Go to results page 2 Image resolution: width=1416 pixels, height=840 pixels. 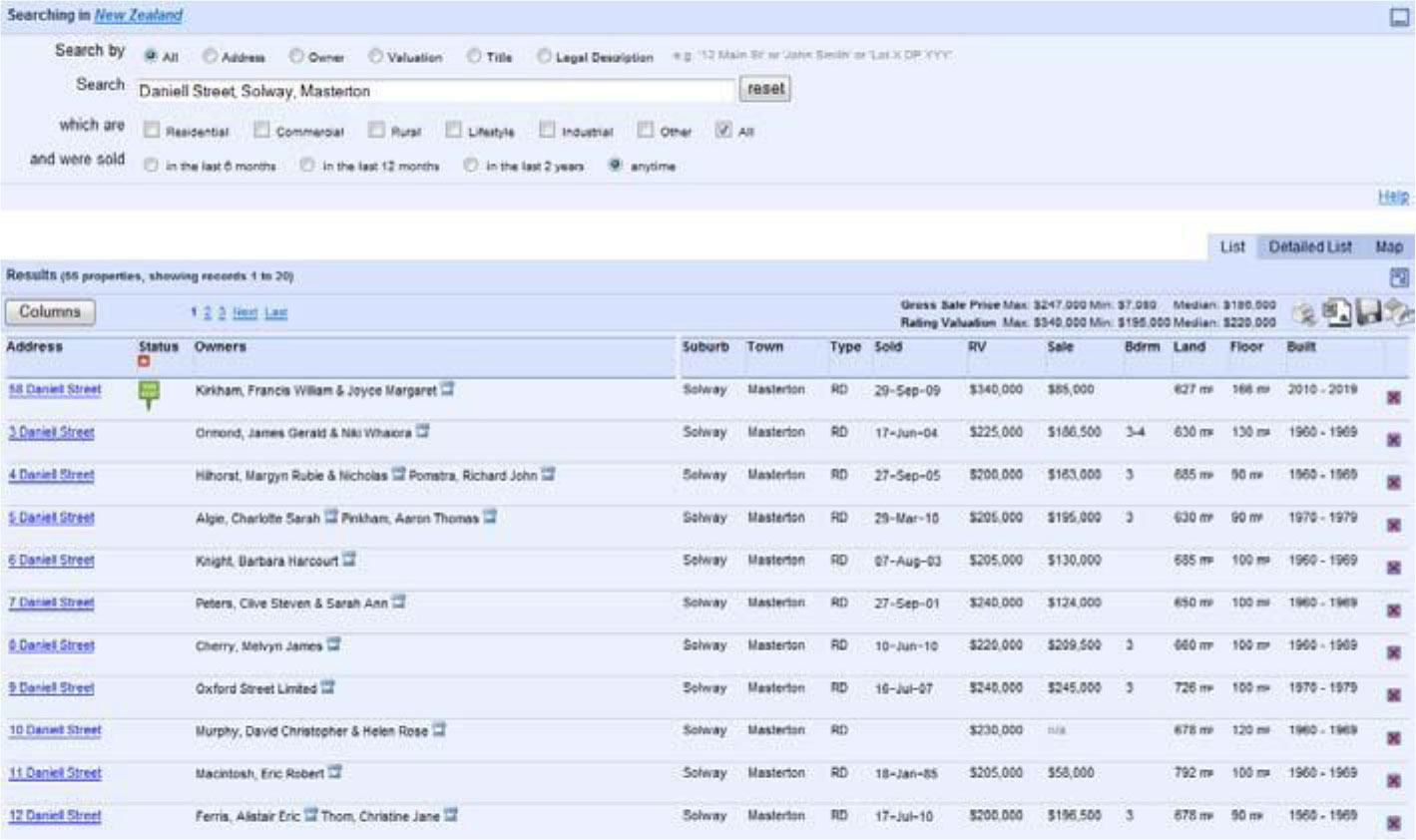[208, 313]
